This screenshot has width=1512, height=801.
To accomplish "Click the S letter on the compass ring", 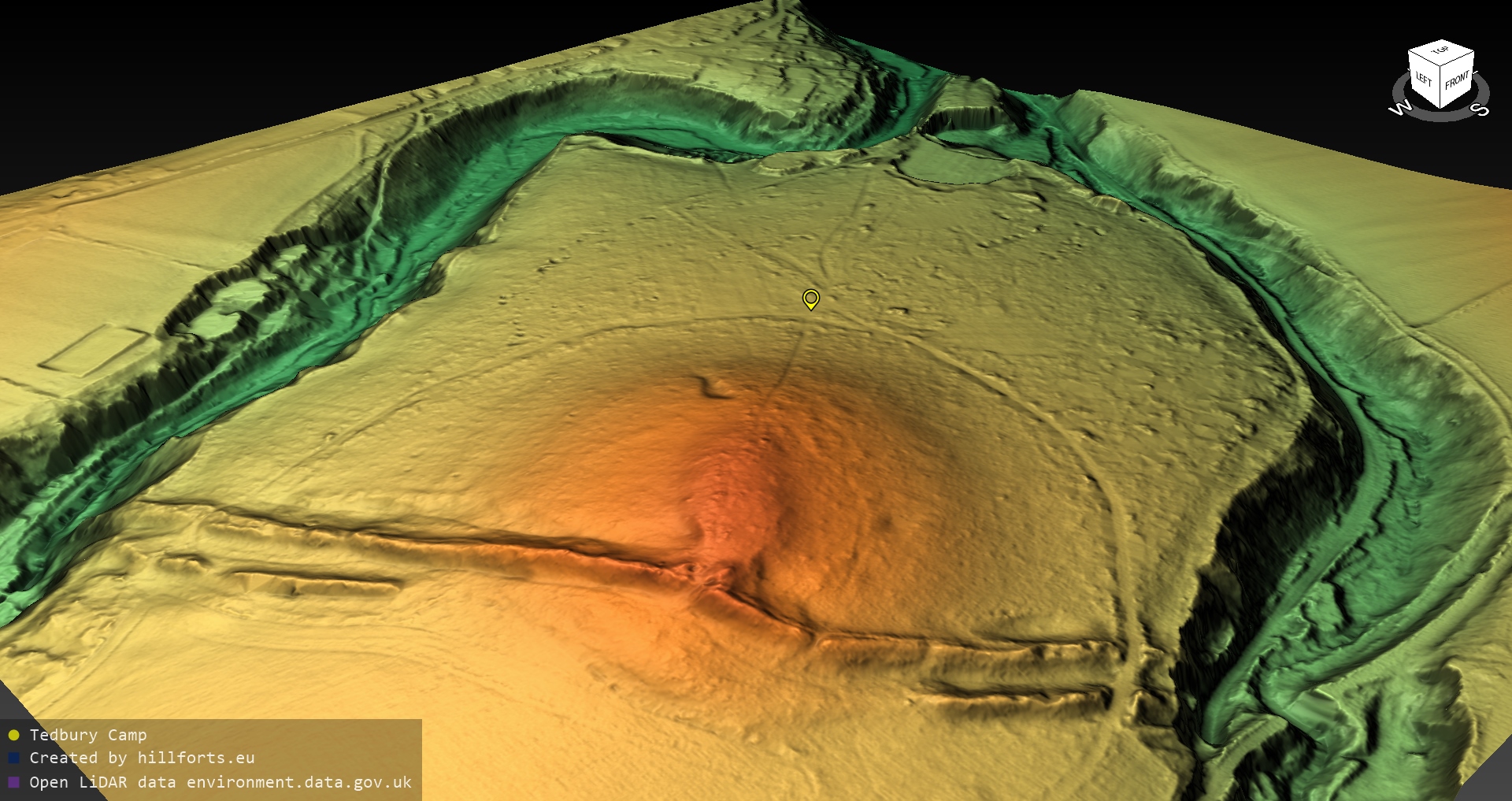I will 1480,109.
